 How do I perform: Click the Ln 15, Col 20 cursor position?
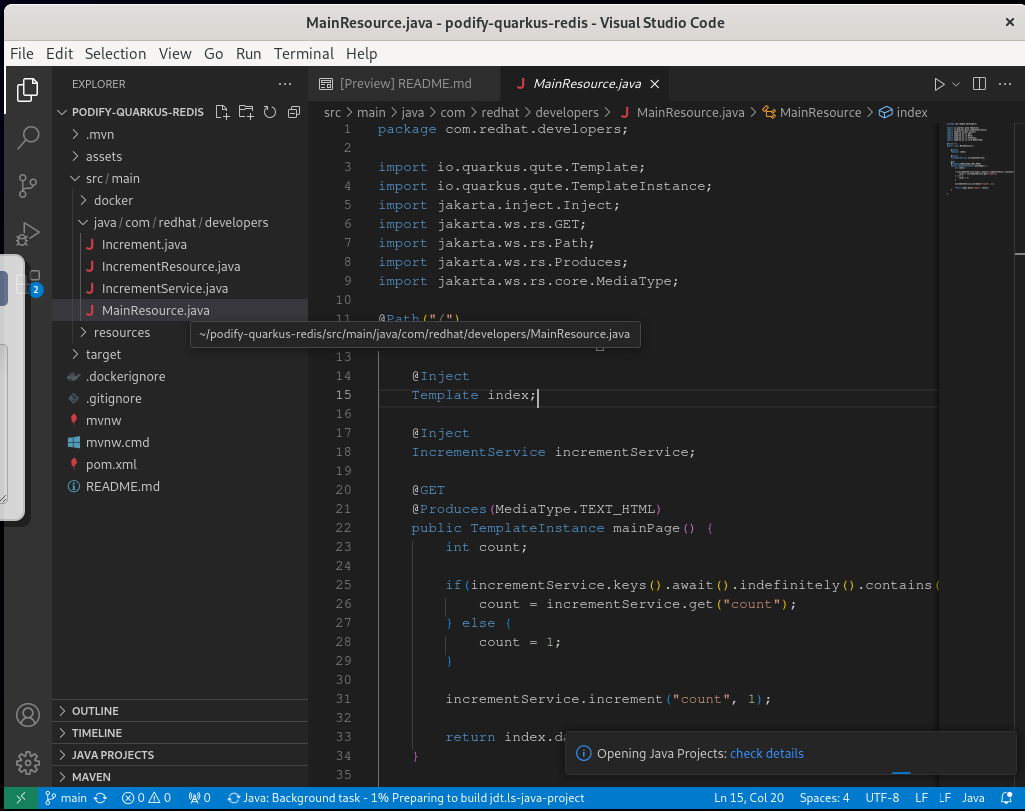tap(748, 798)
